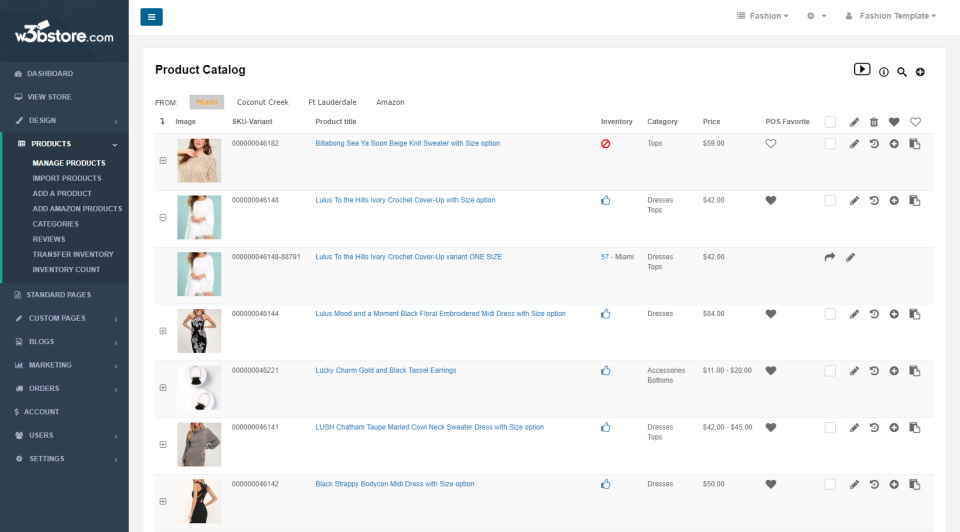
Task: Open the product catalog search icon
Action: [x=902, y=72]
